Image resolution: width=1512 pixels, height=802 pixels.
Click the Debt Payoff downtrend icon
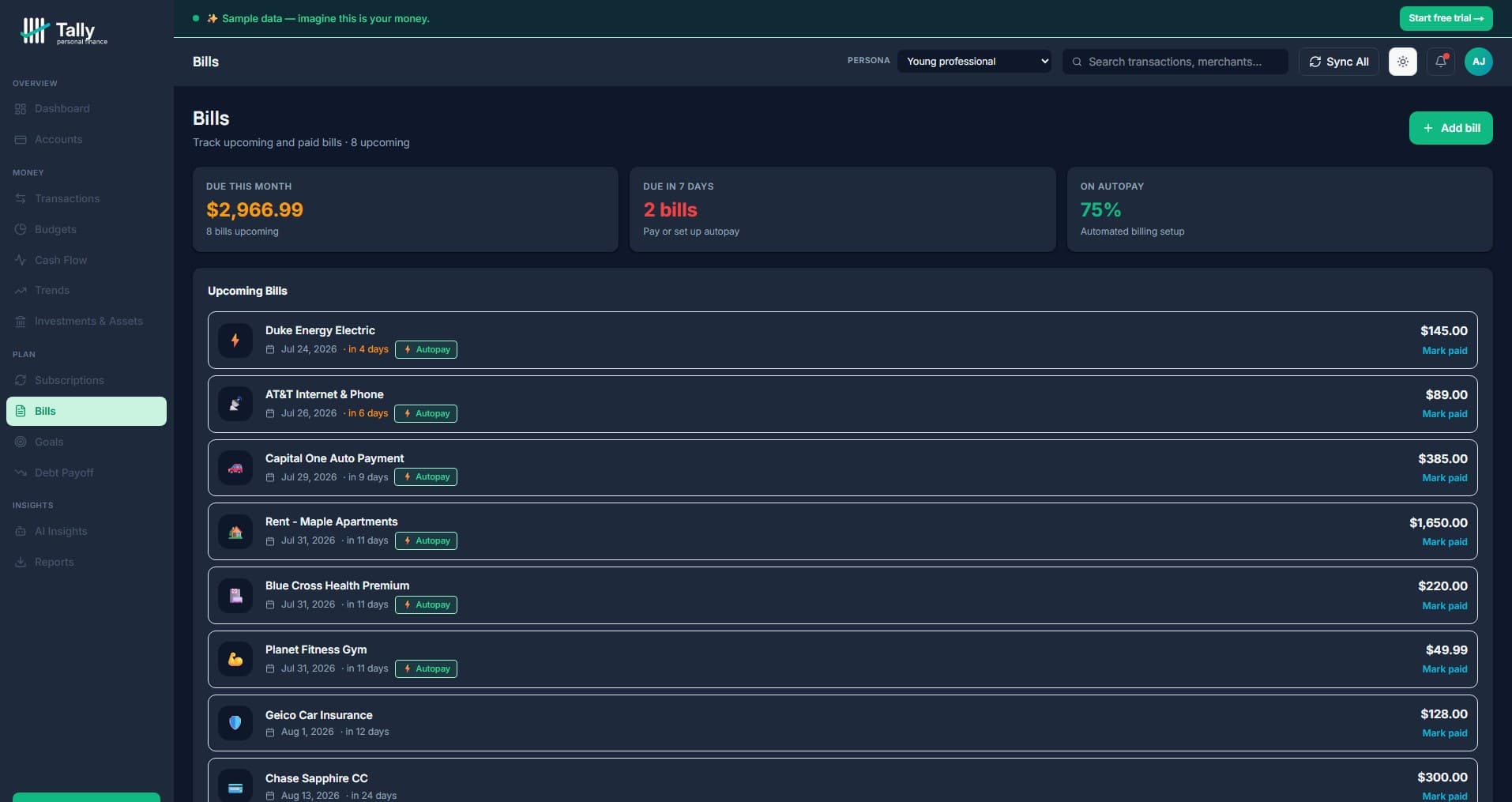[21, 473]
